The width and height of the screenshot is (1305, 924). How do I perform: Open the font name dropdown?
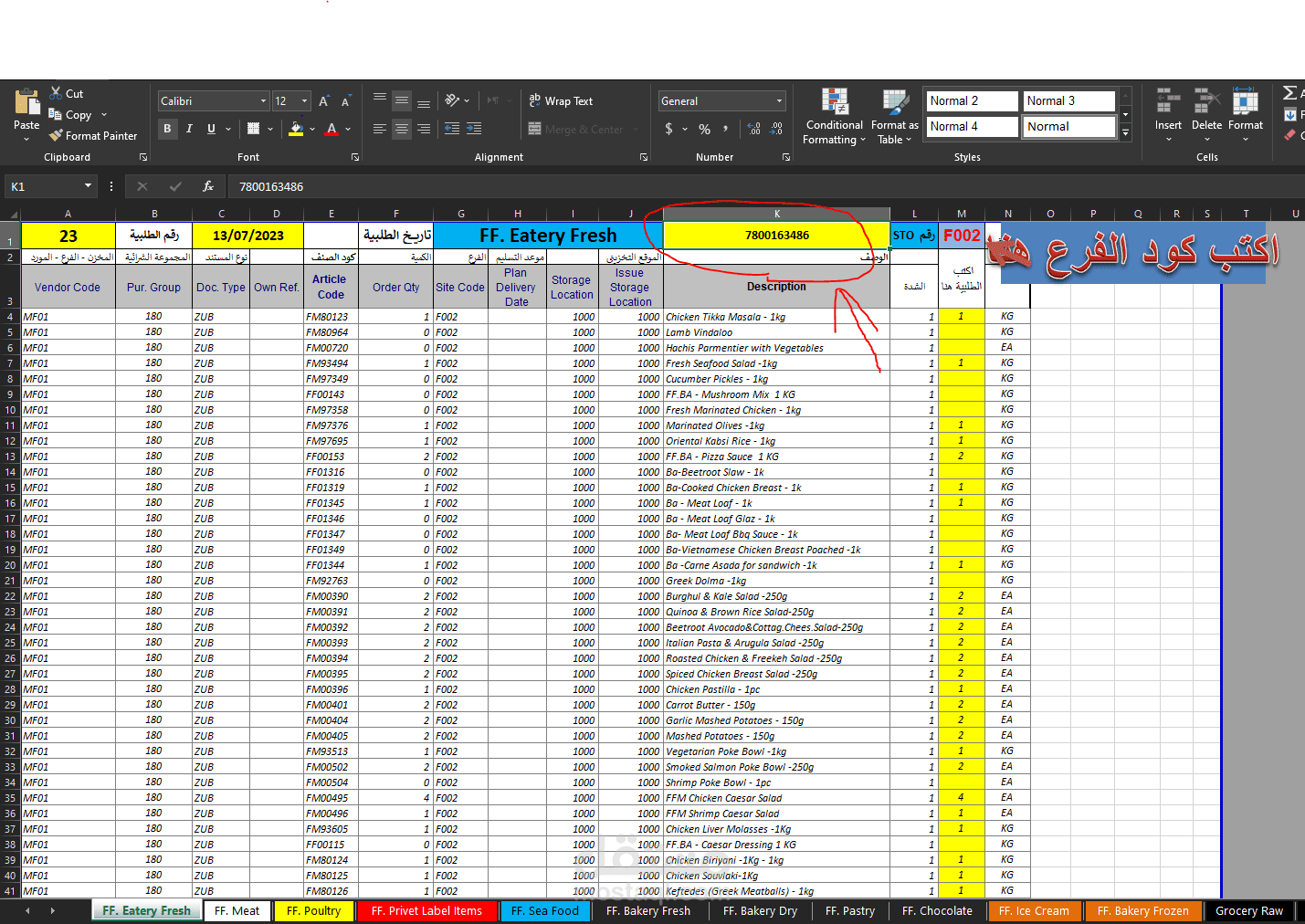(x=263, y=101)
